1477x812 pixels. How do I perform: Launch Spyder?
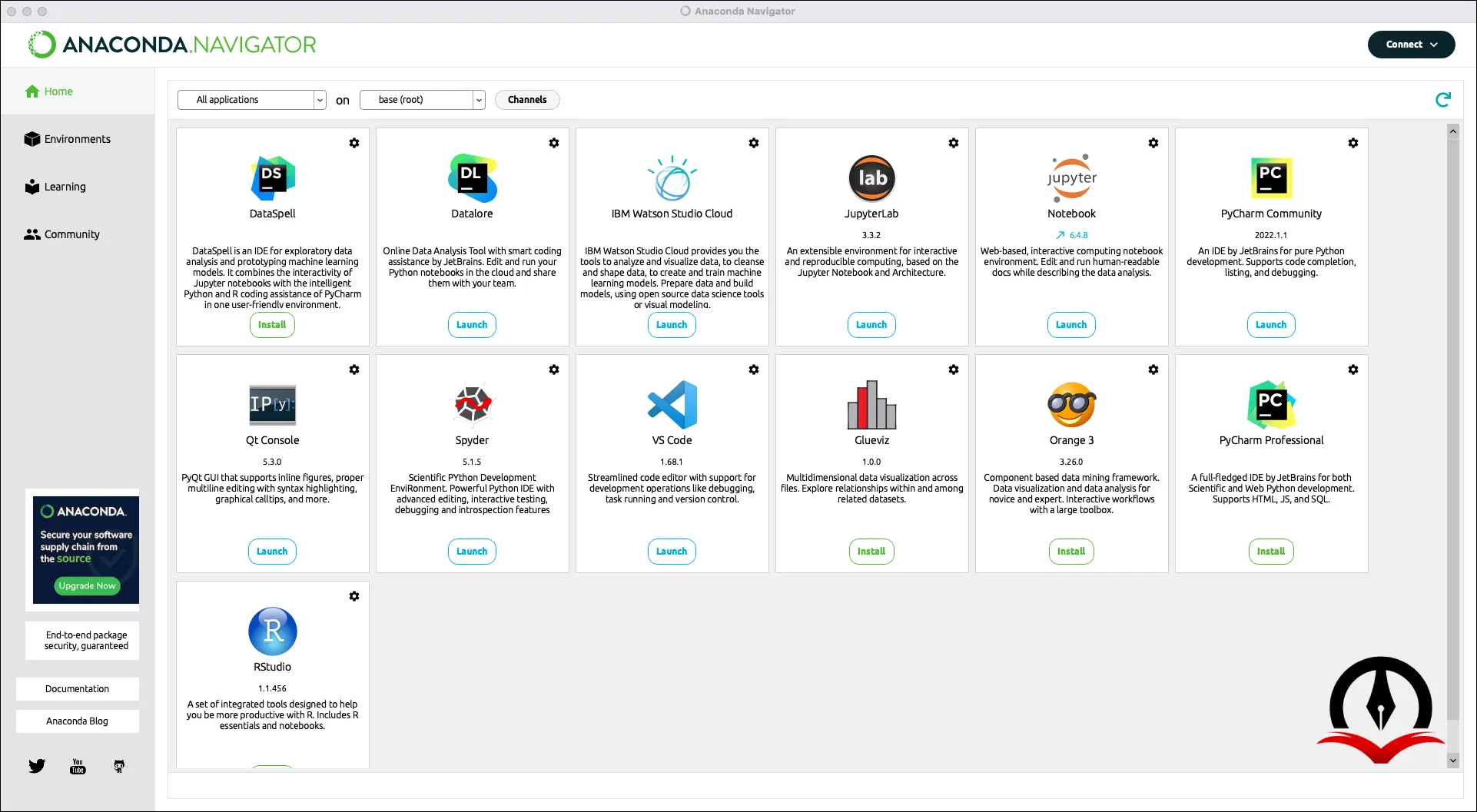[472, 552]
